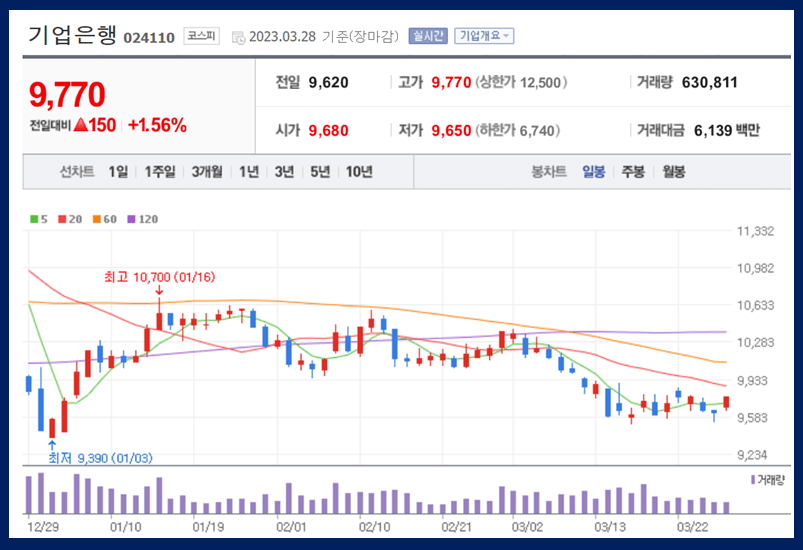Click the 01/19 date label on the x-axis
This screenshot has height=550, width=803.
pos(208,527)
